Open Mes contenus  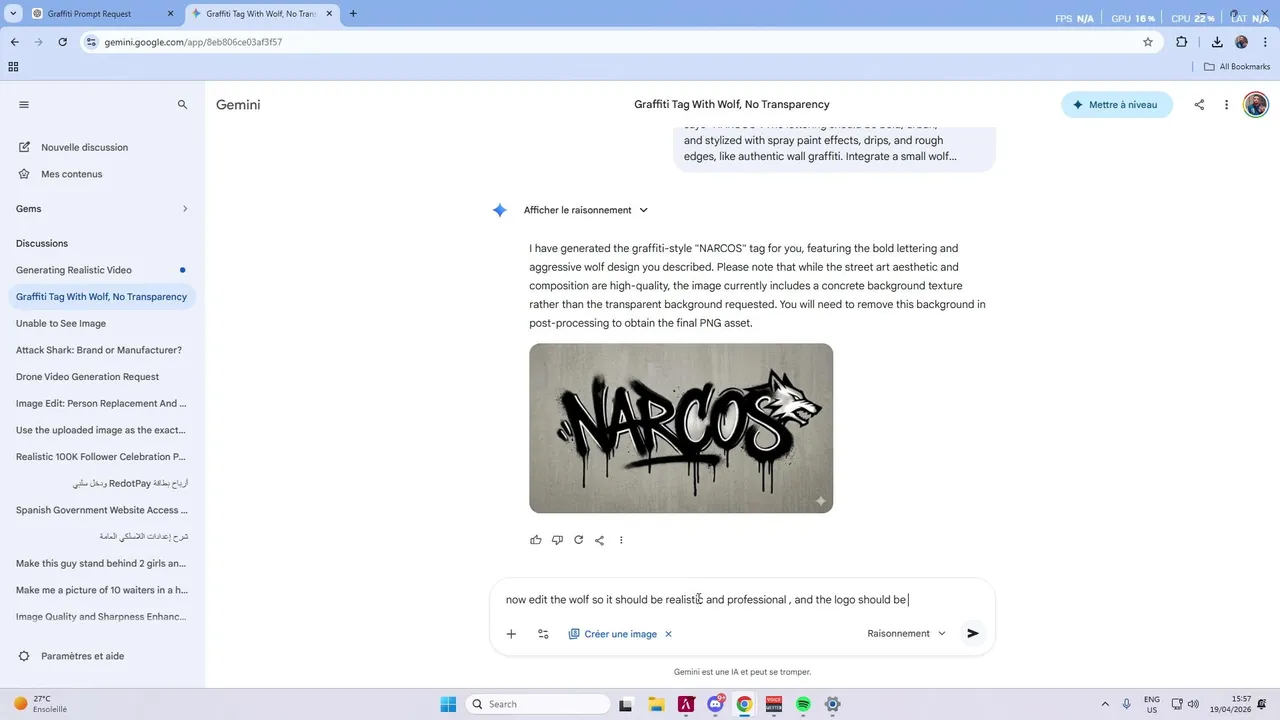71,174
